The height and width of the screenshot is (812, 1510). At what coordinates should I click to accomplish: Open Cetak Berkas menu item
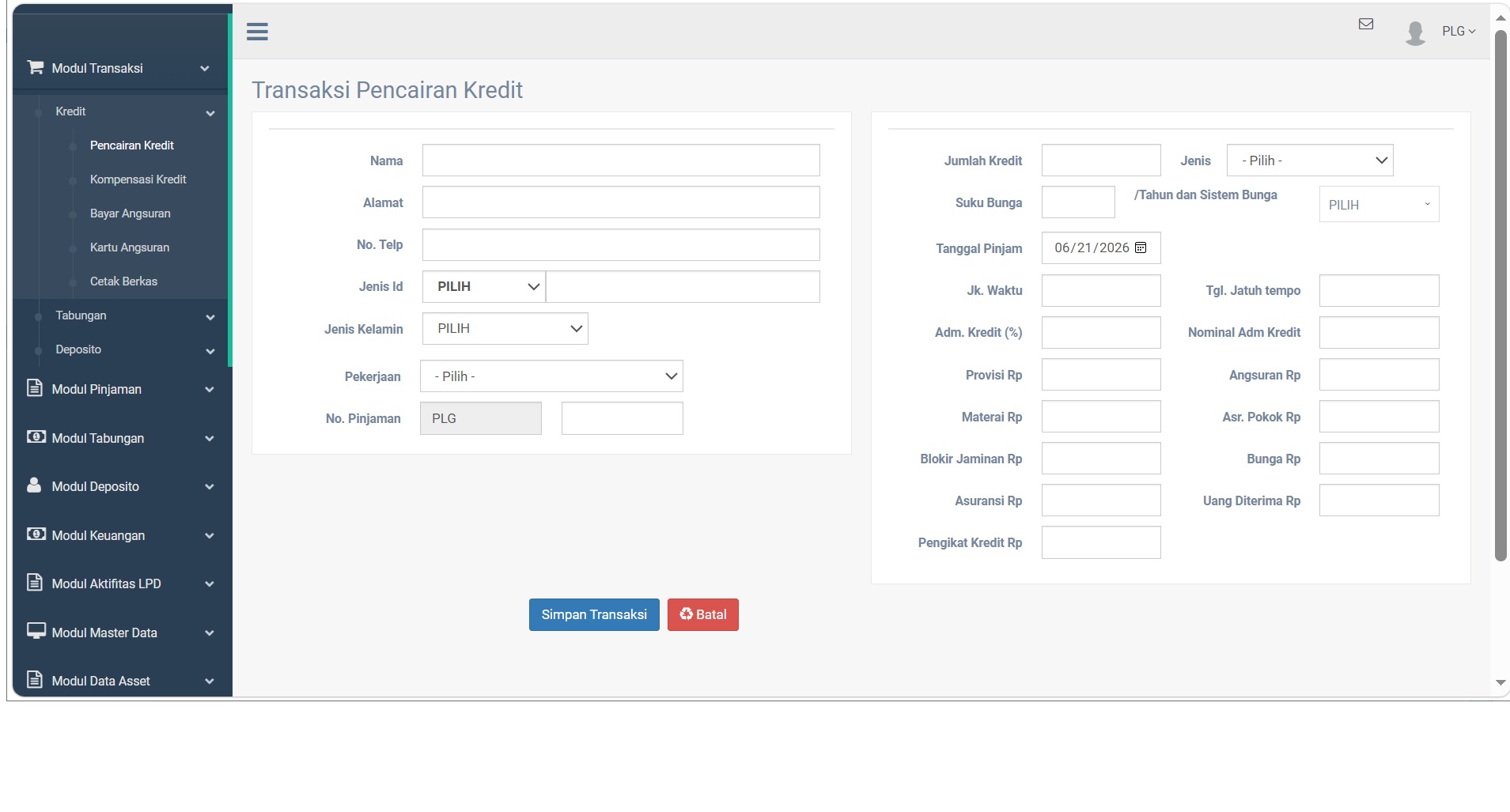123,281
